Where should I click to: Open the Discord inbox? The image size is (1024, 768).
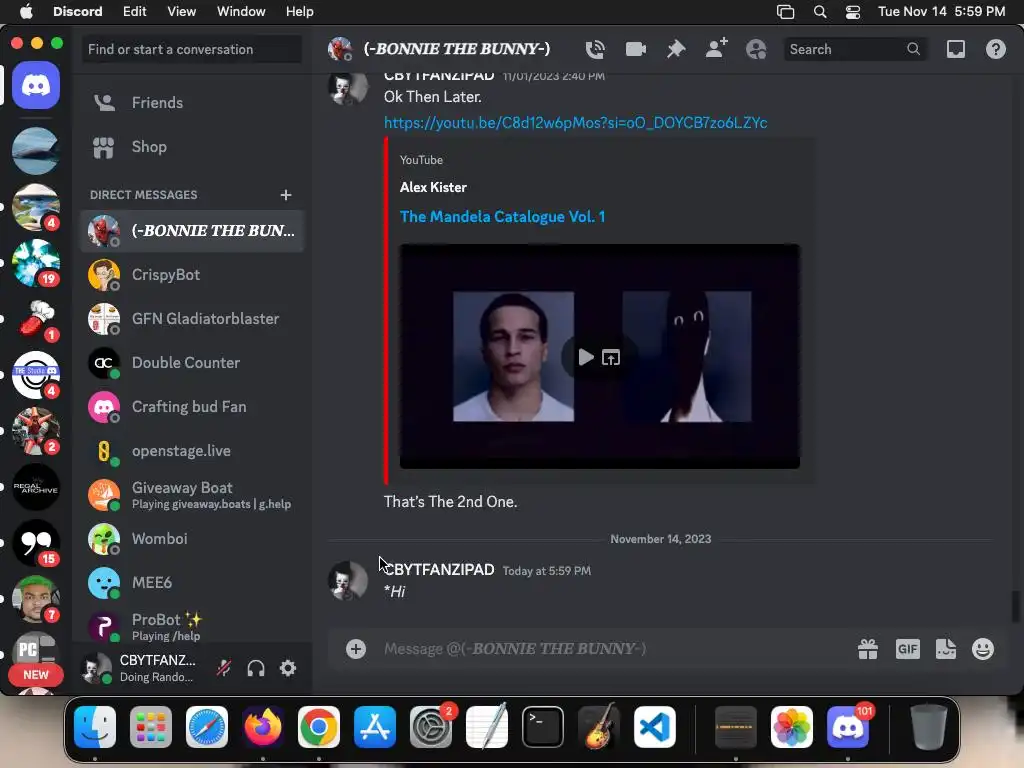pyautogui.click(x=955, y=49)
